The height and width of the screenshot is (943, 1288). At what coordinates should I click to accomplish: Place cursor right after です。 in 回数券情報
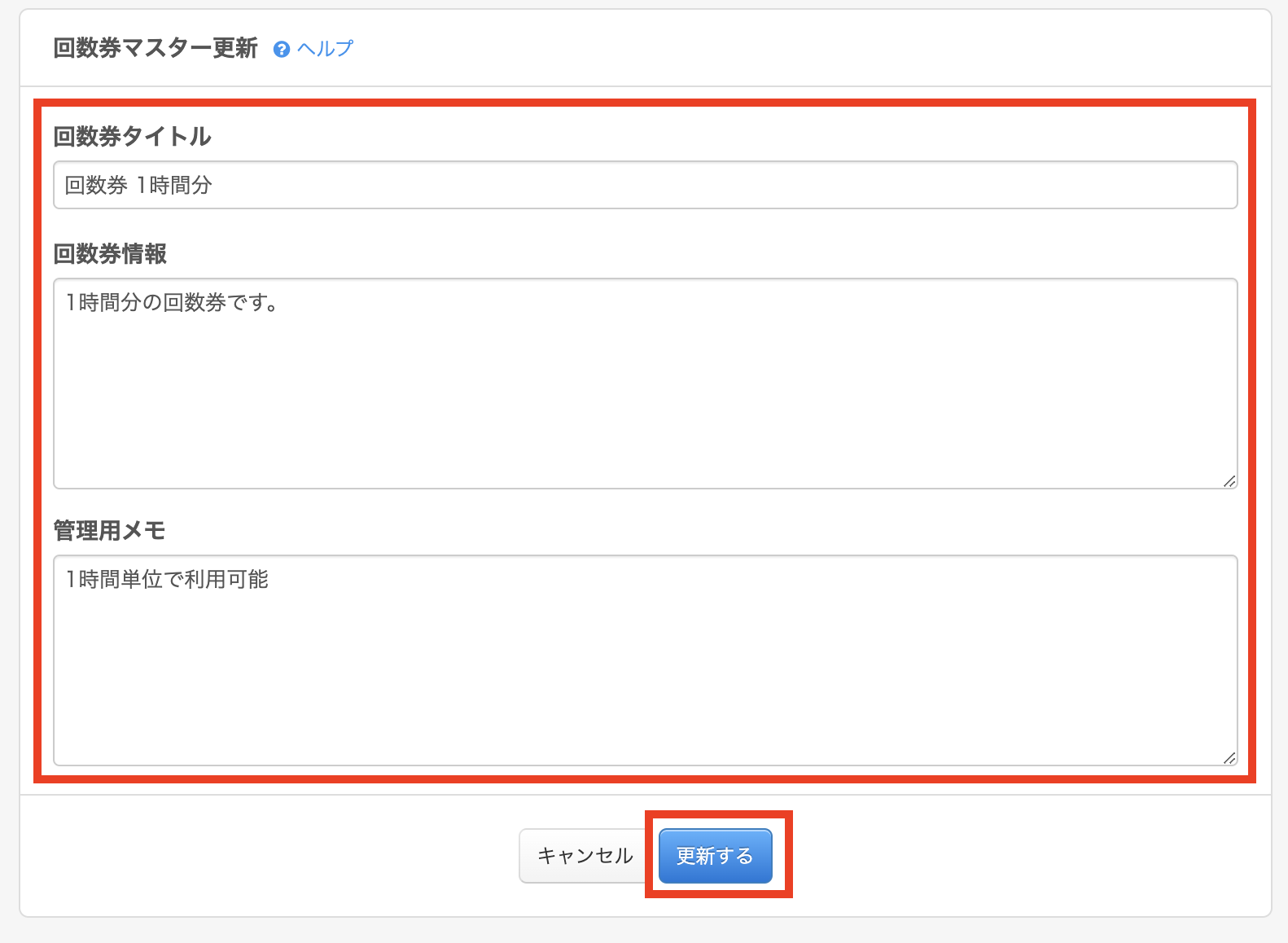[282, 303]
